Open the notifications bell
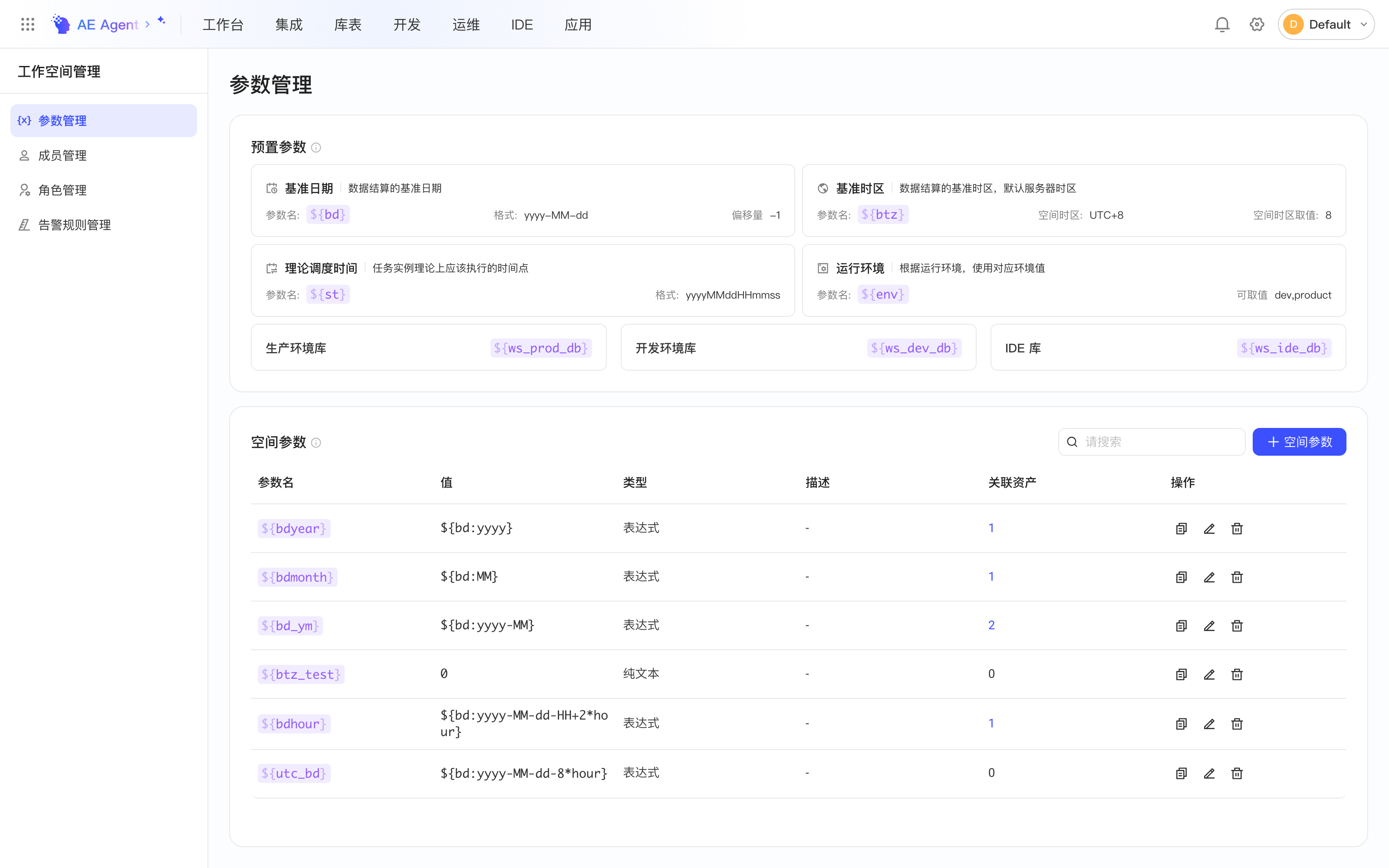Screen dimensions: 1389x868 pyautogui.click(x=1222, y=24)
